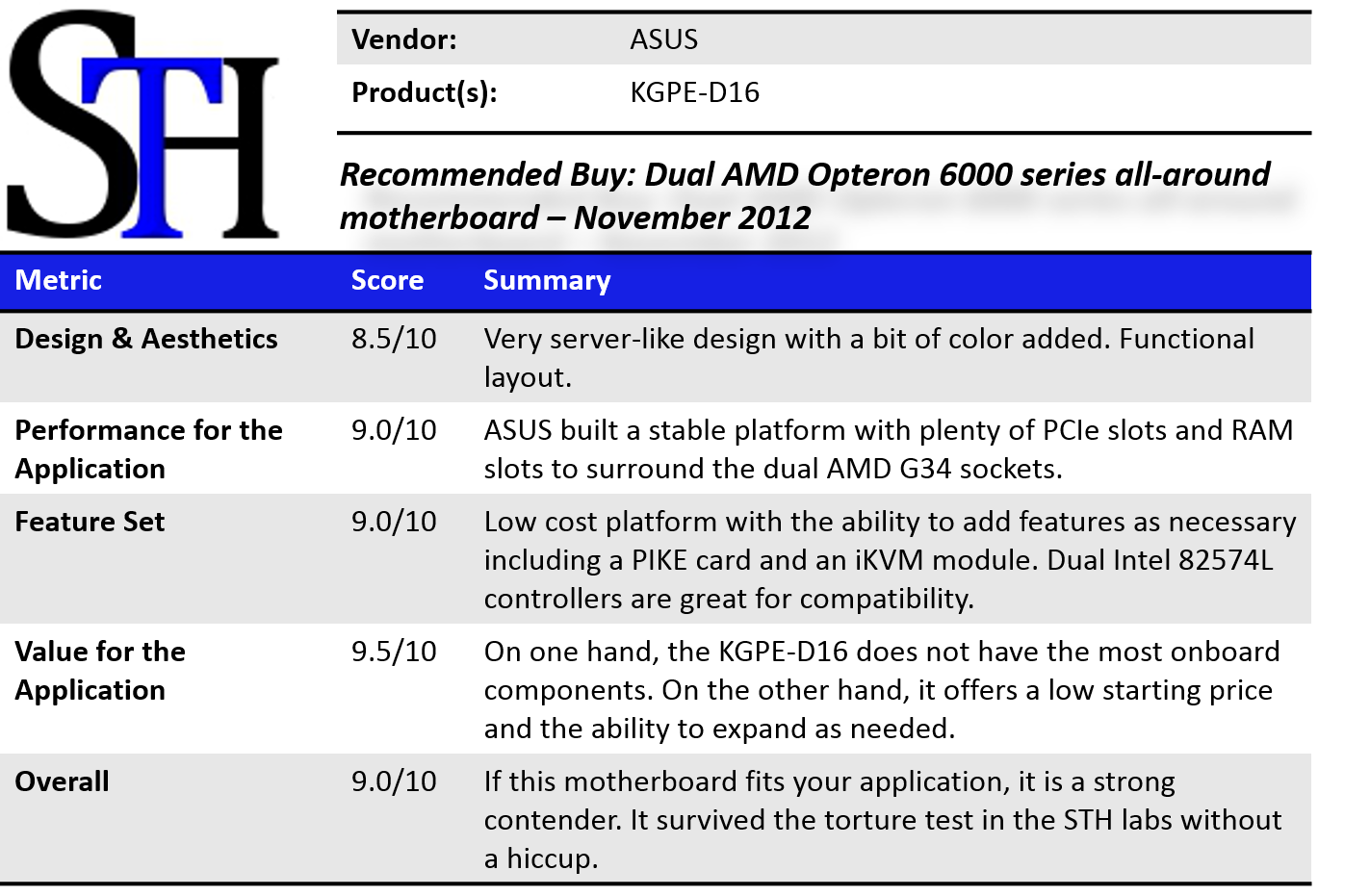Select the ASUS vendor value
Image resolution: width=1370 pixels, height=896 pixels.
[663, 39]
